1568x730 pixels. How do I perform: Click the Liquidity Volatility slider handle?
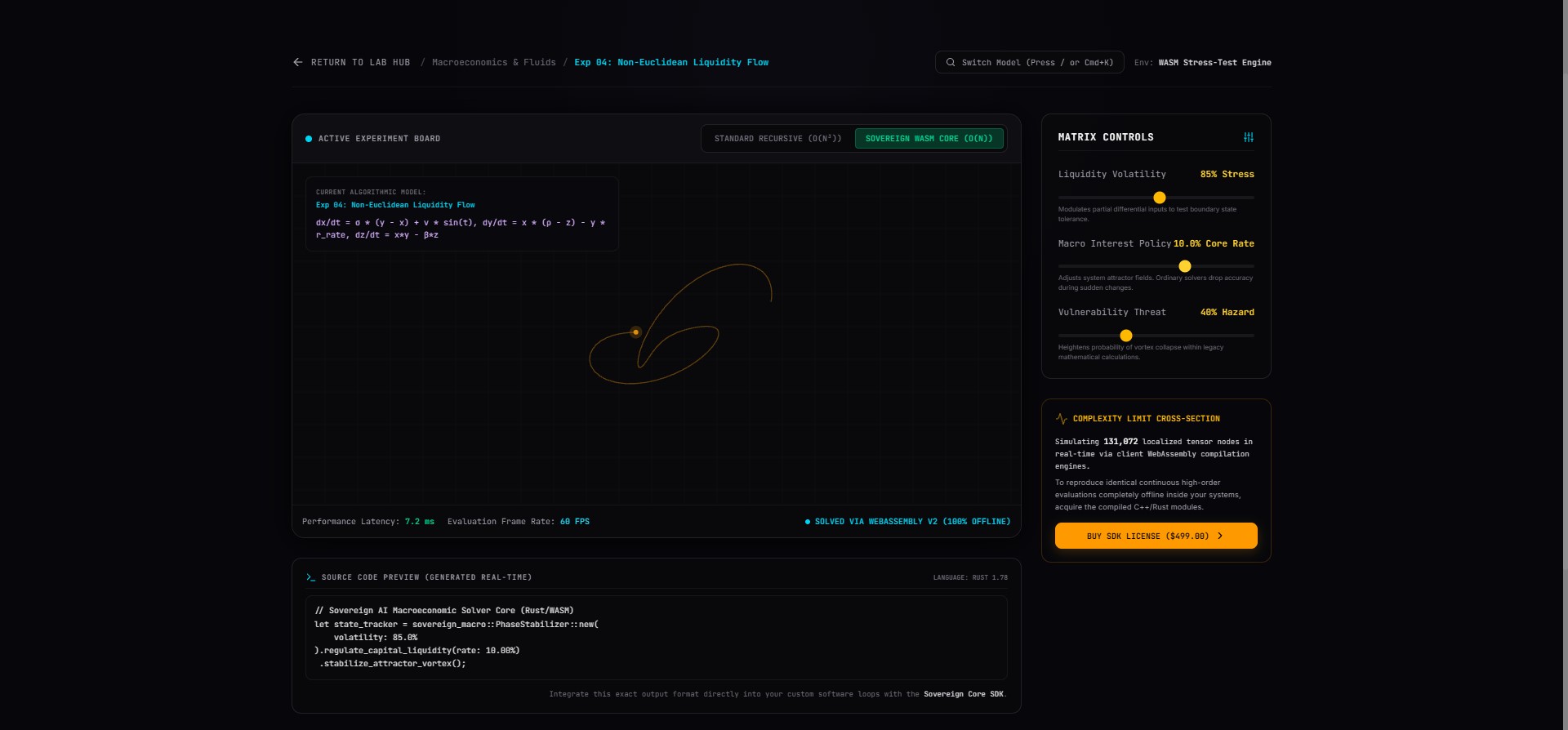(x=1159, y=198)
